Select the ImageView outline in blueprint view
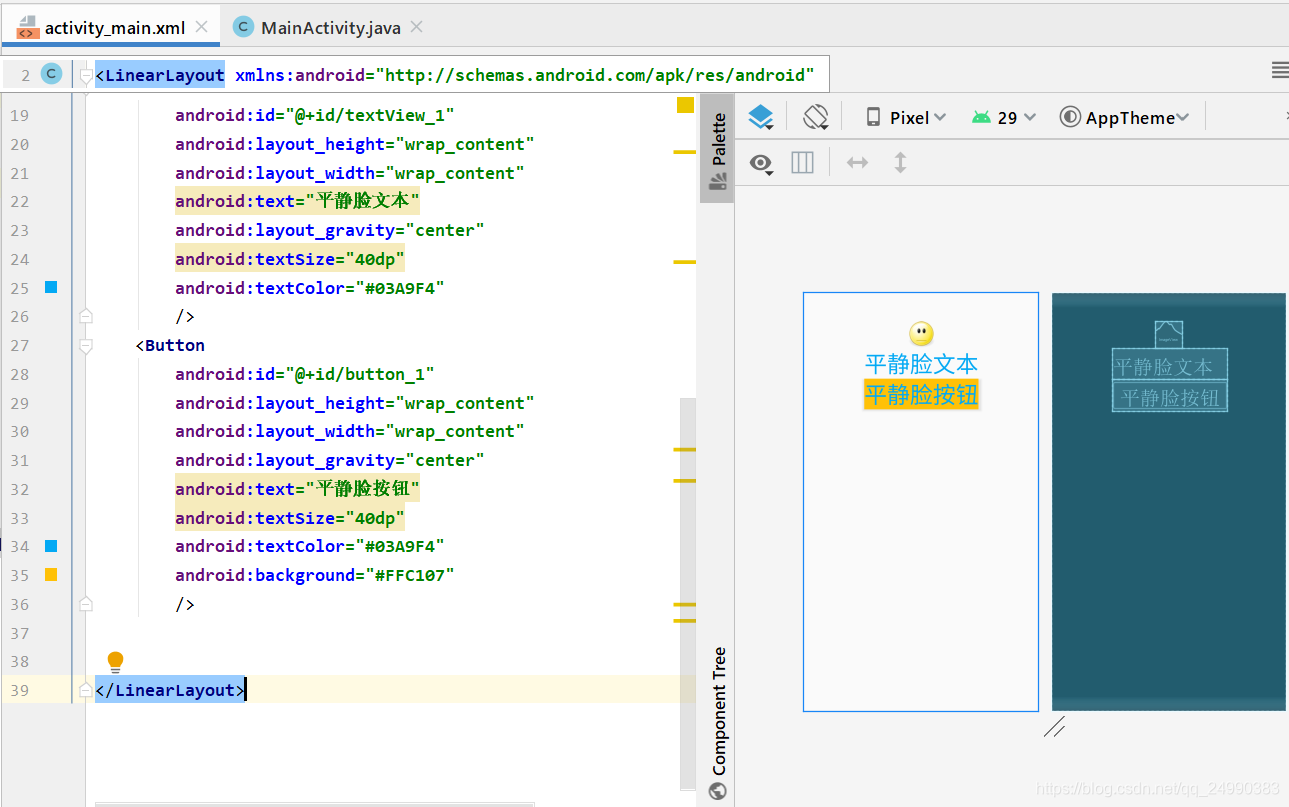Viewport: 1289px width, 807px height. pos(1169,334)
